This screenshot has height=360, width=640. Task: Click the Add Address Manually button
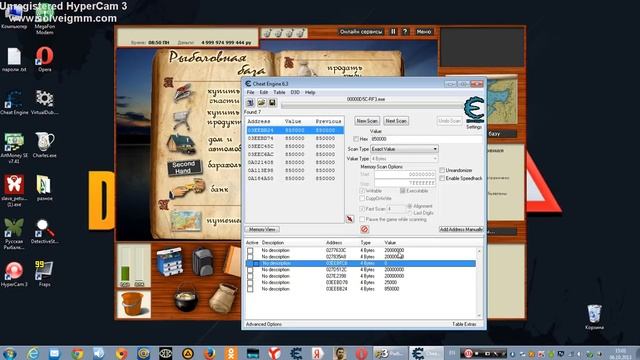[x=461, y=229]
